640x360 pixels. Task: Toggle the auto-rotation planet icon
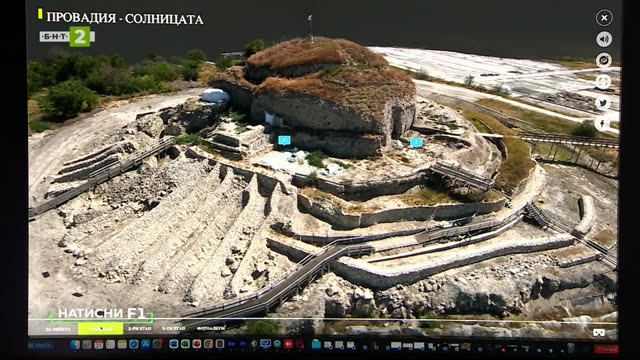point(604,60)
